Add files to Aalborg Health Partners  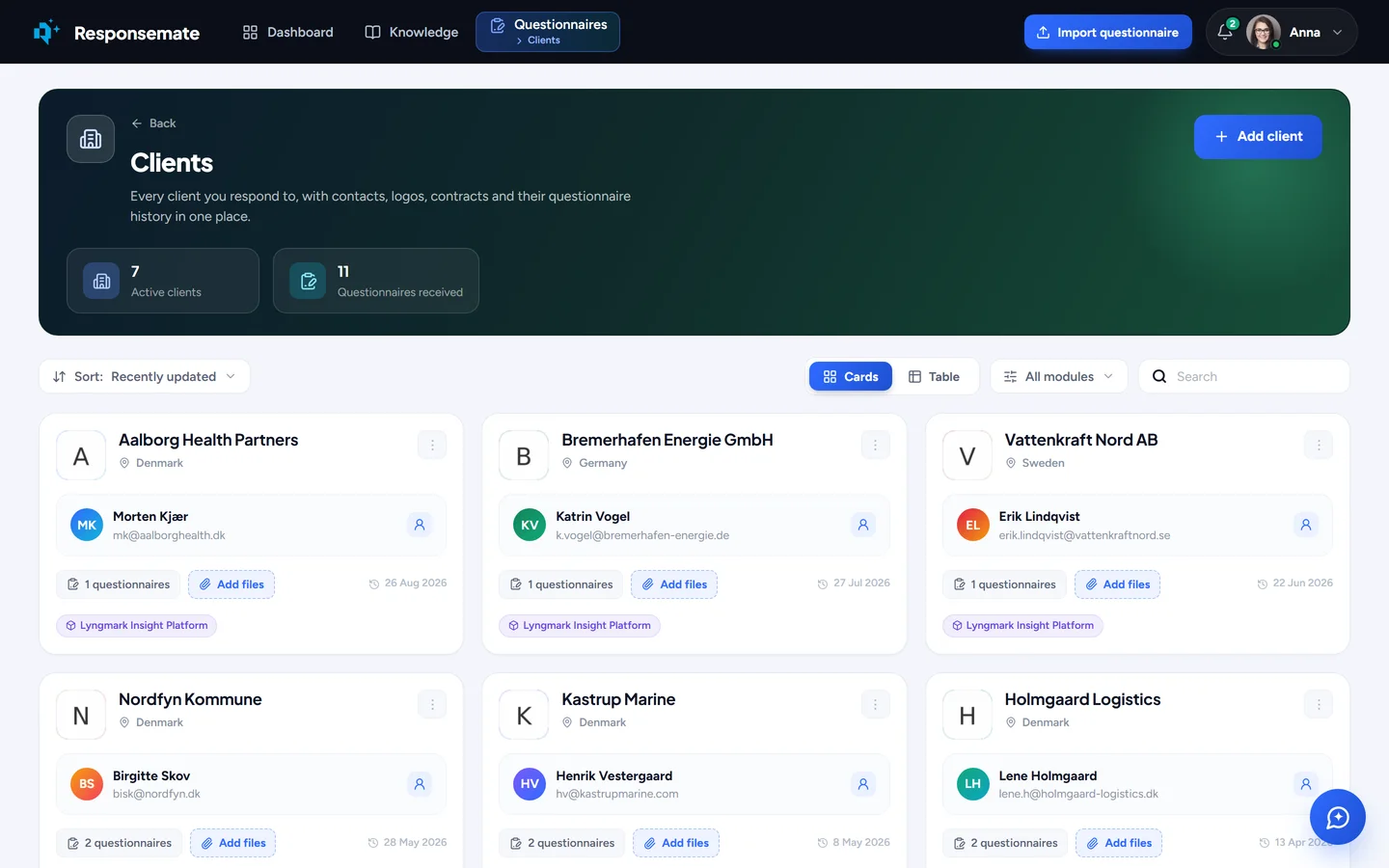(x=231, y=584)
